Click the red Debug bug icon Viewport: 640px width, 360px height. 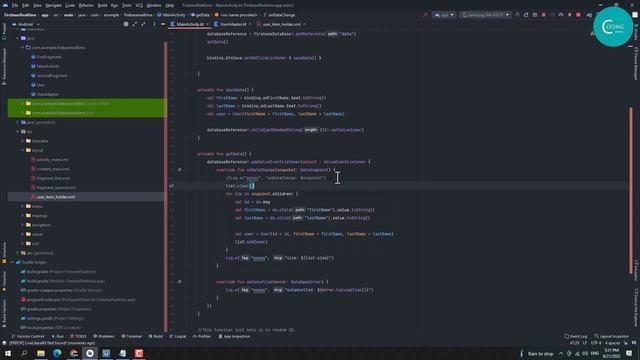click(x=543, y=15)
